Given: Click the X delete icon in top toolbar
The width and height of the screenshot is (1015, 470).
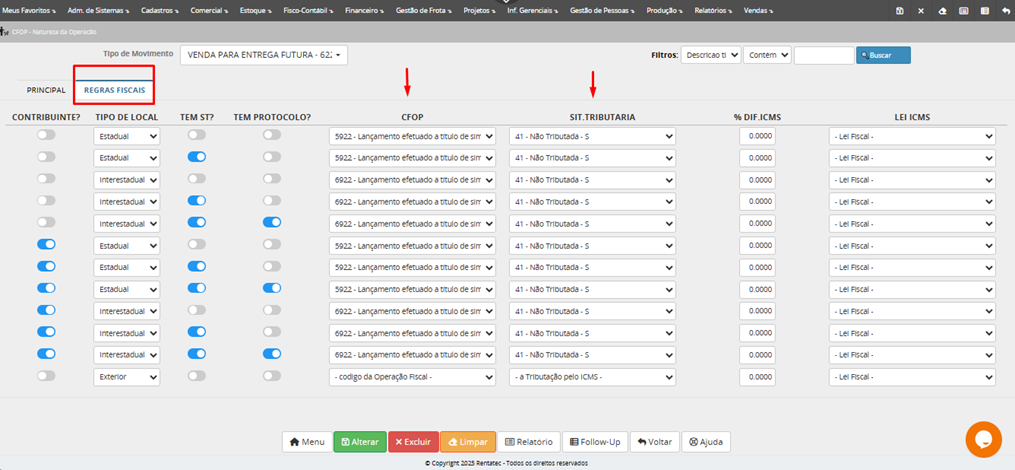Looking at the screenshot, I should [x=920, y=10].
